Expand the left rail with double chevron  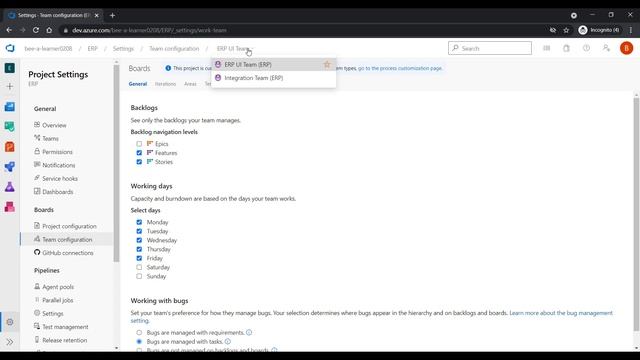[10, 342]
